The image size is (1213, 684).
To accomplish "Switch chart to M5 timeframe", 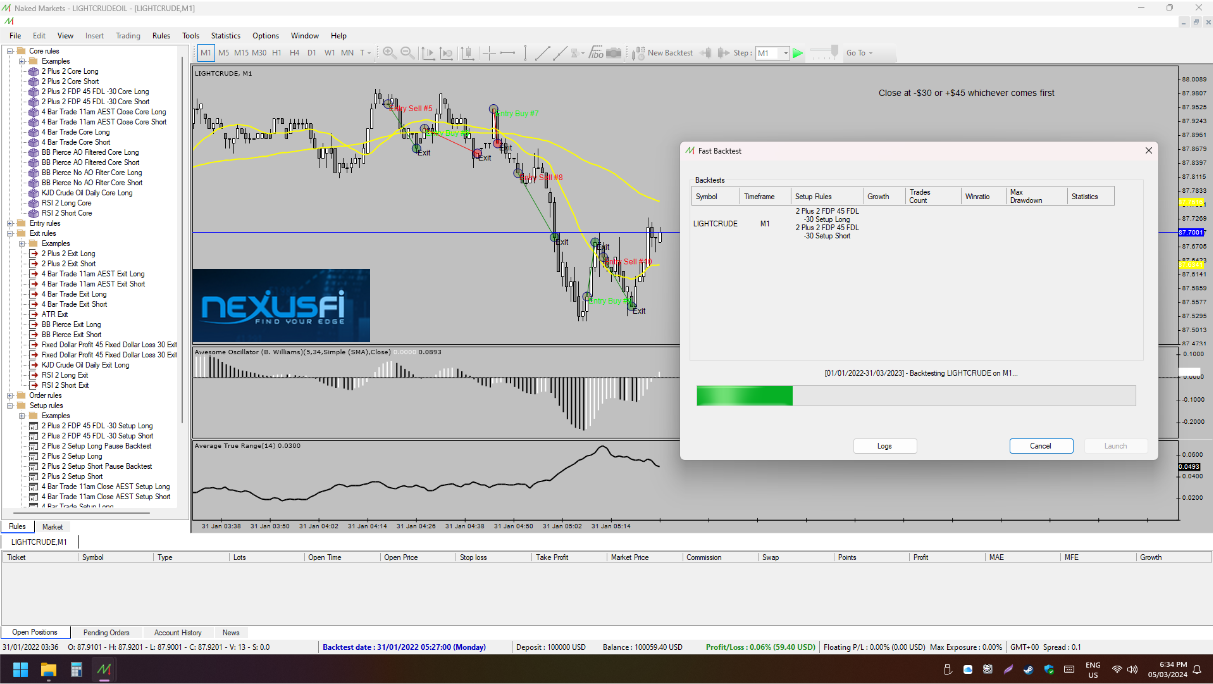I will [x=224, y=52].
